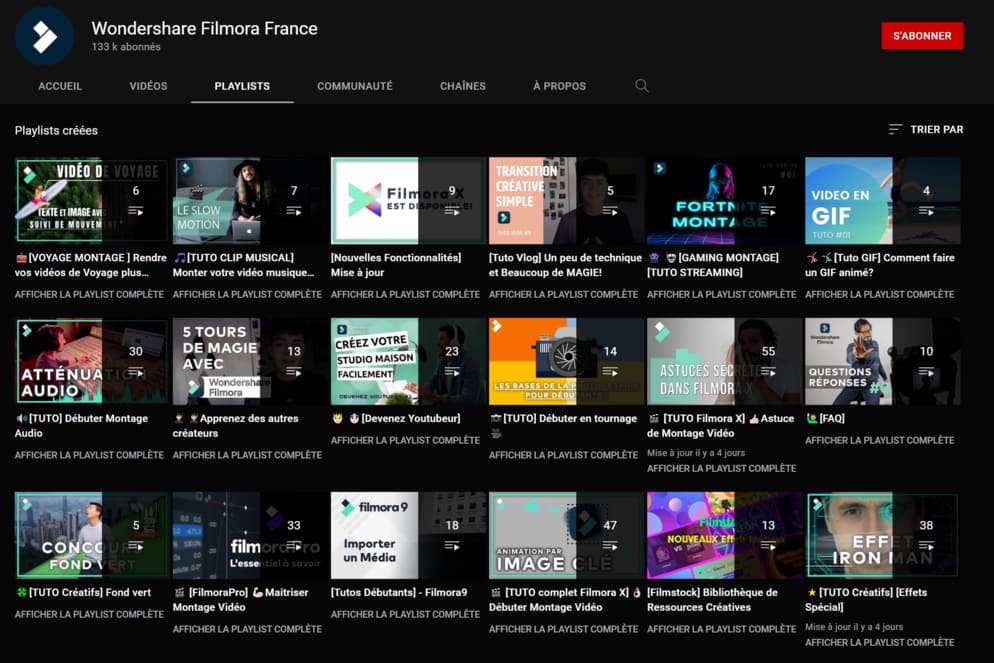This screenshot has height=663, width=994.
Task: Click the playlist icon on the Astuces Secrètes thumbnail
Action: pyautogui.click(x=768, y=372)
